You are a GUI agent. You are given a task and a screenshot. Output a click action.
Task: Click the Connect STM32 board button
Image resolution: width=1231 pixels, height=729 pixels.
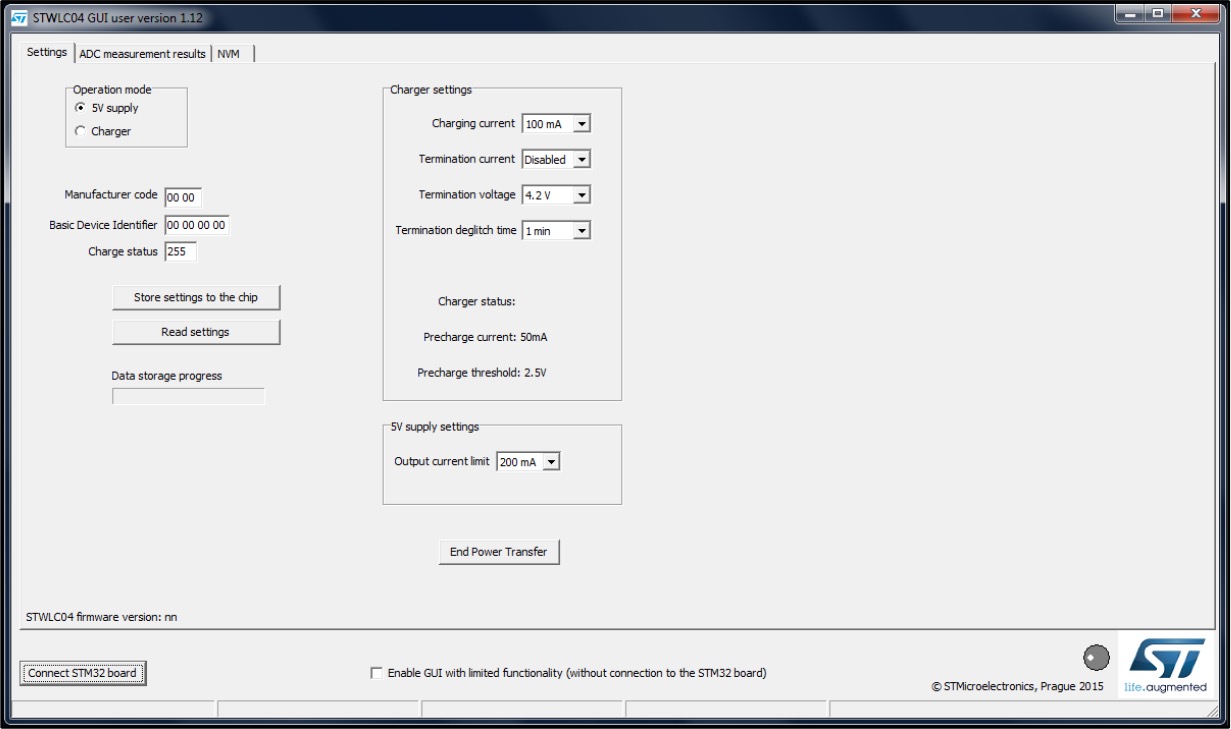click(x=82, y=673)
